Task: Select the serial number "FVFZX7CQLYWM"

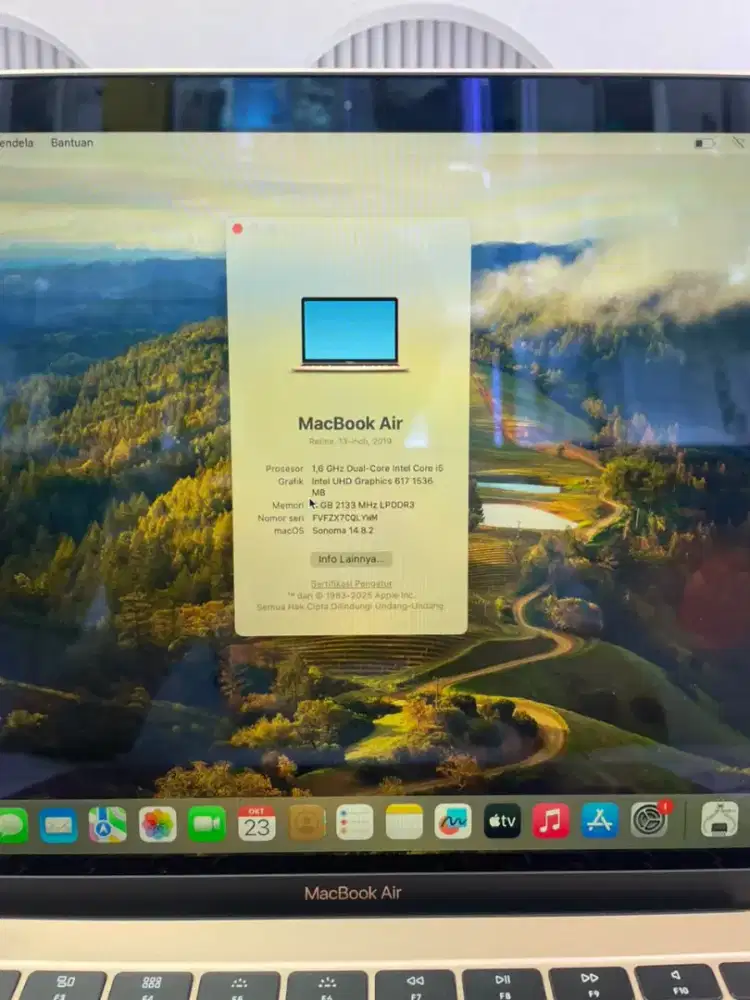Action: point(344,518)
